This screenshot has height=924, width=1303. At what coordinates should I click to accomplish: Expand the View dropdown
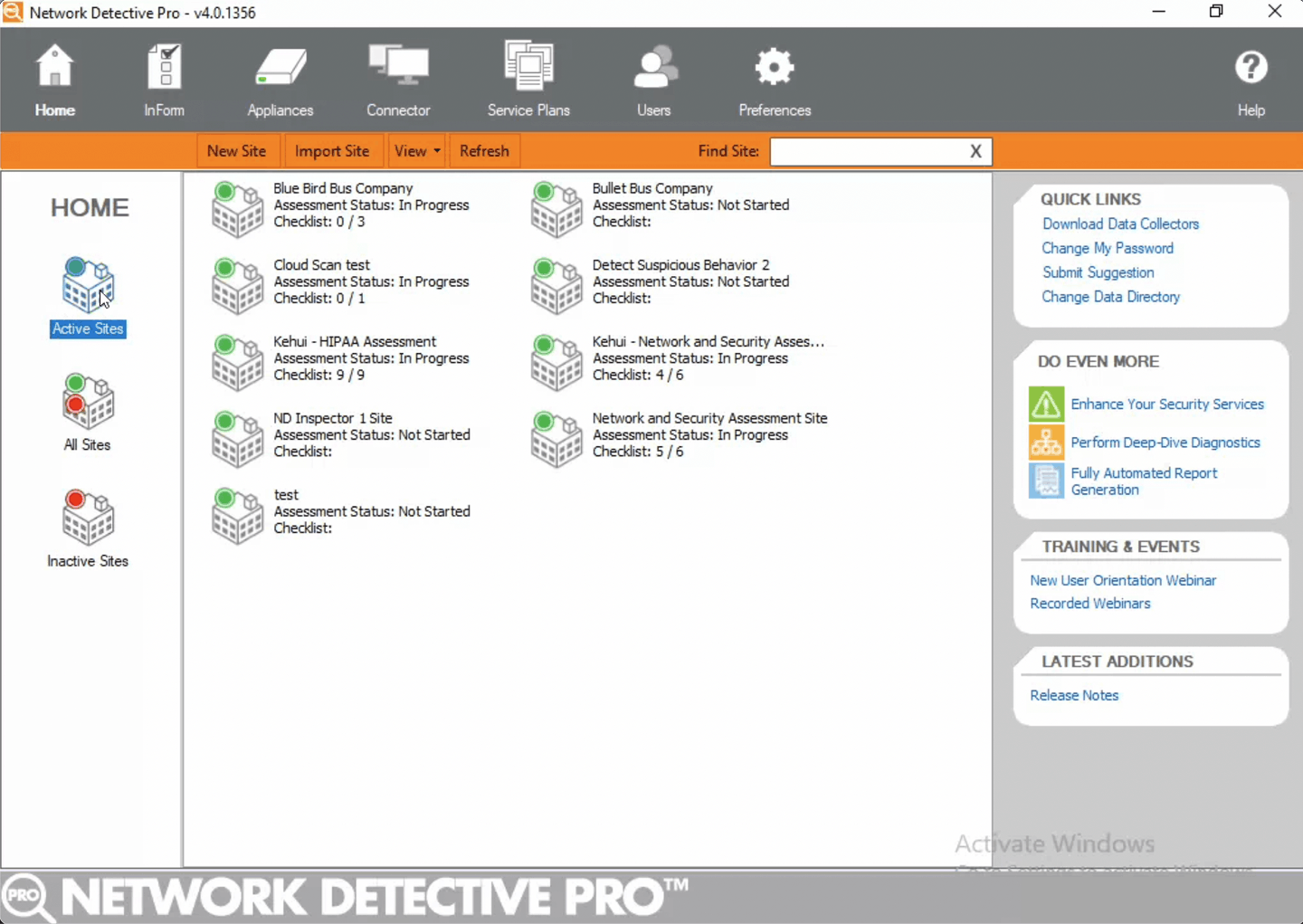click(x=416, y=150)
